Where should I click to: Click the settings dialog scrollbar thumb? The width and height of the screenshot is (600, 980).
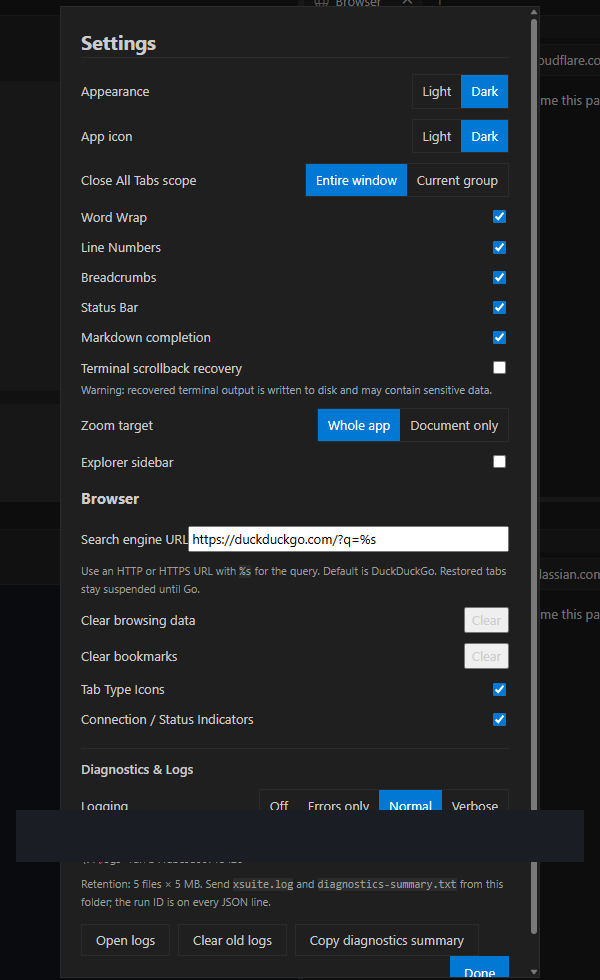point(534,475)
